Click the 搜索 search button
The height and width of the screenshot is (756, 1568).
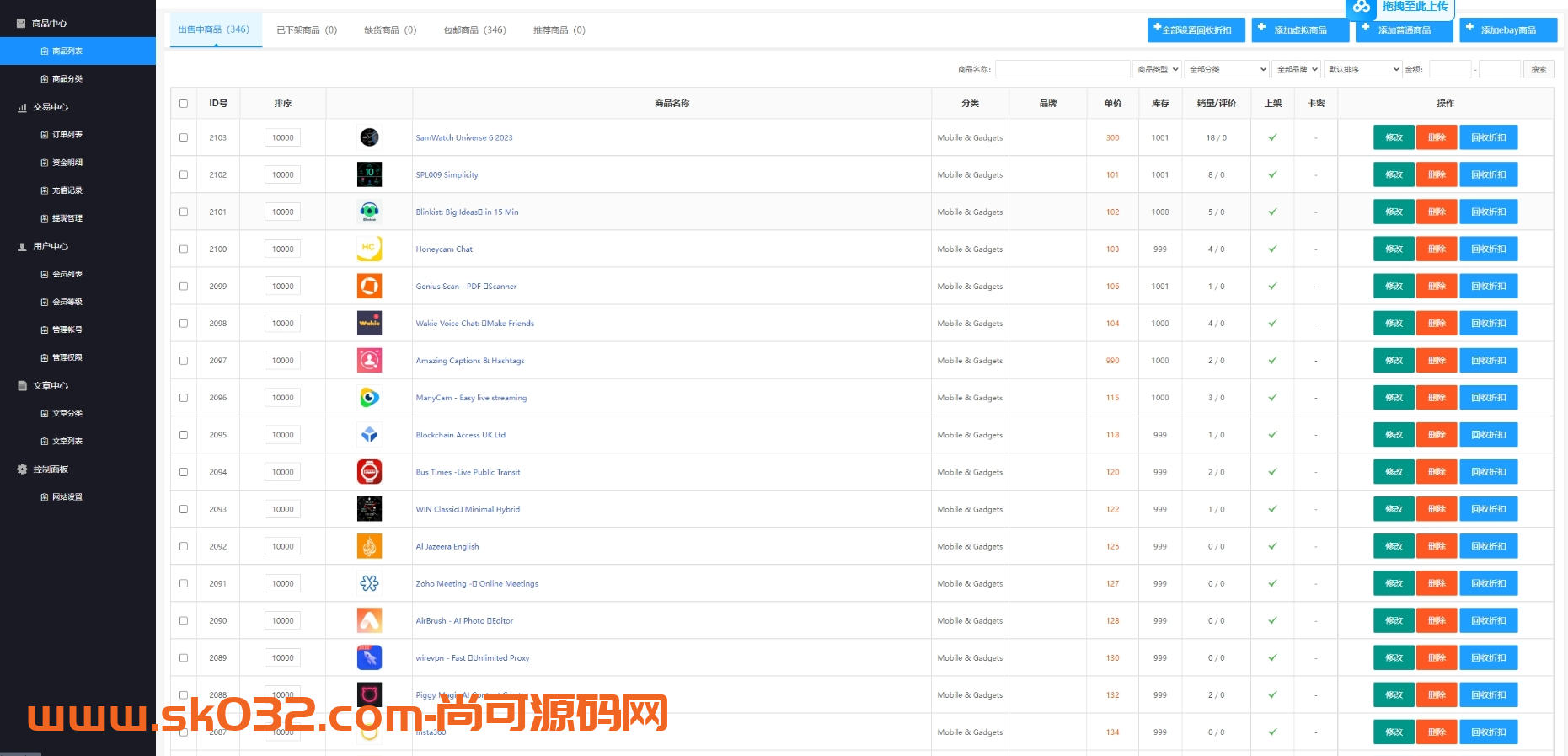tap(1539, 69)
